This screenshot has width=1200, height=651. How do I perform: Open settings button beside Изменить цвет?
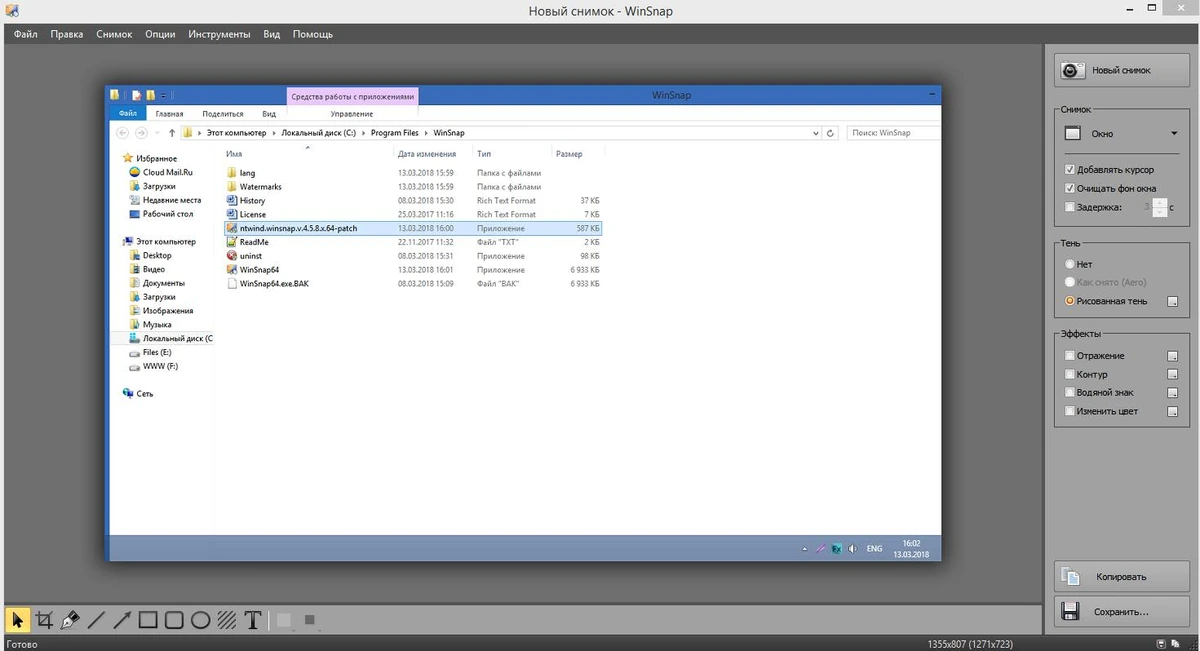[x=1173, y=411]
